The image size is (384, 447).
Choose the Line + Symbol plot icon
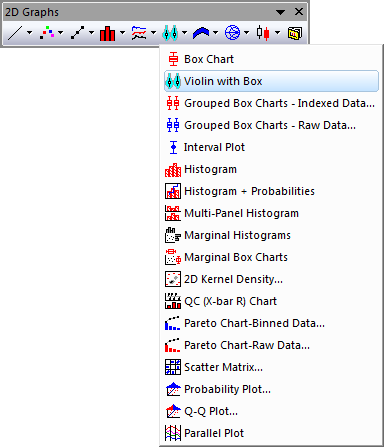pos(77,33)
